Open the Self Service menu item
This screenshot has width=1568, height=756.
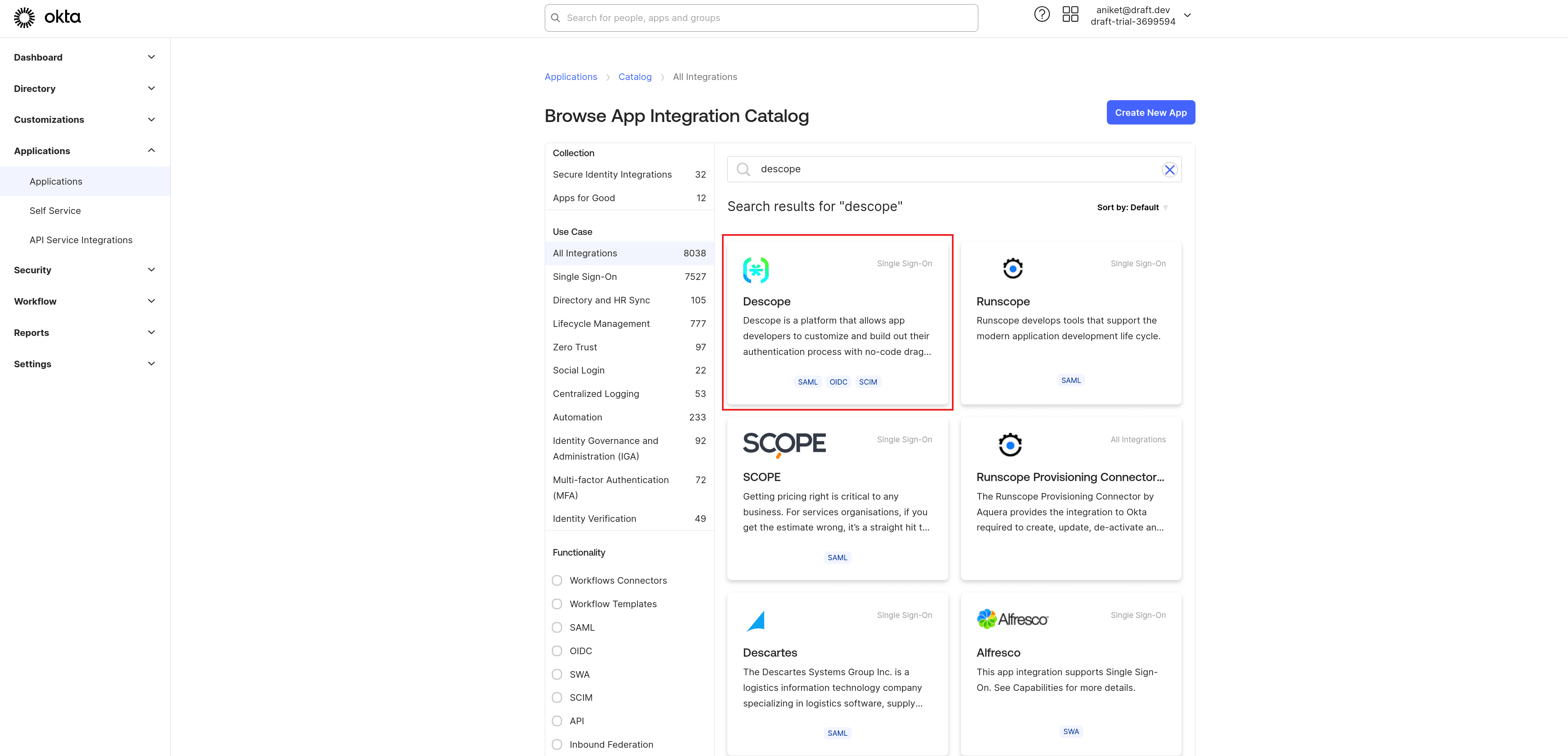[55, 210]
